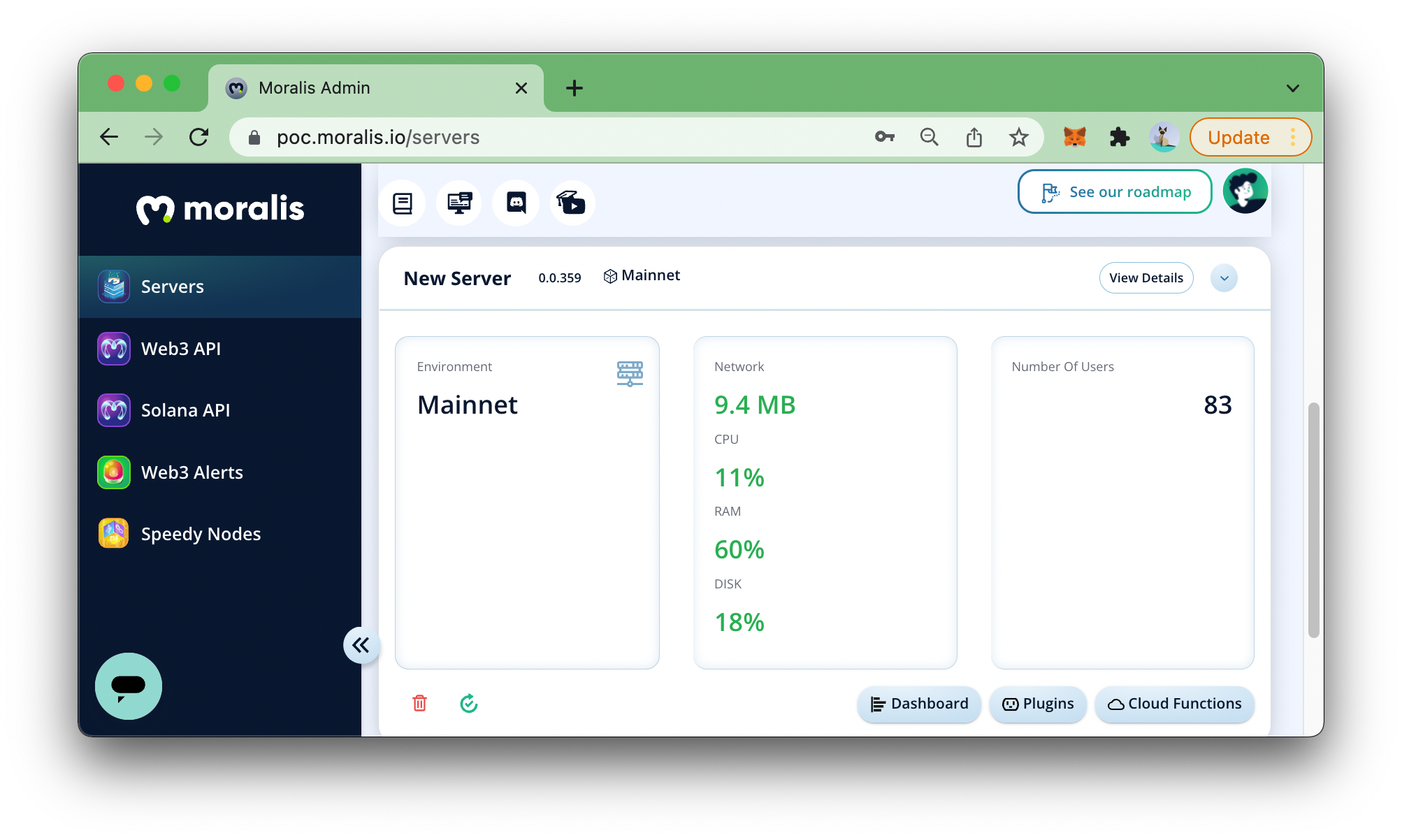
Task: Click the password key icon
Action: coord(885,137)
